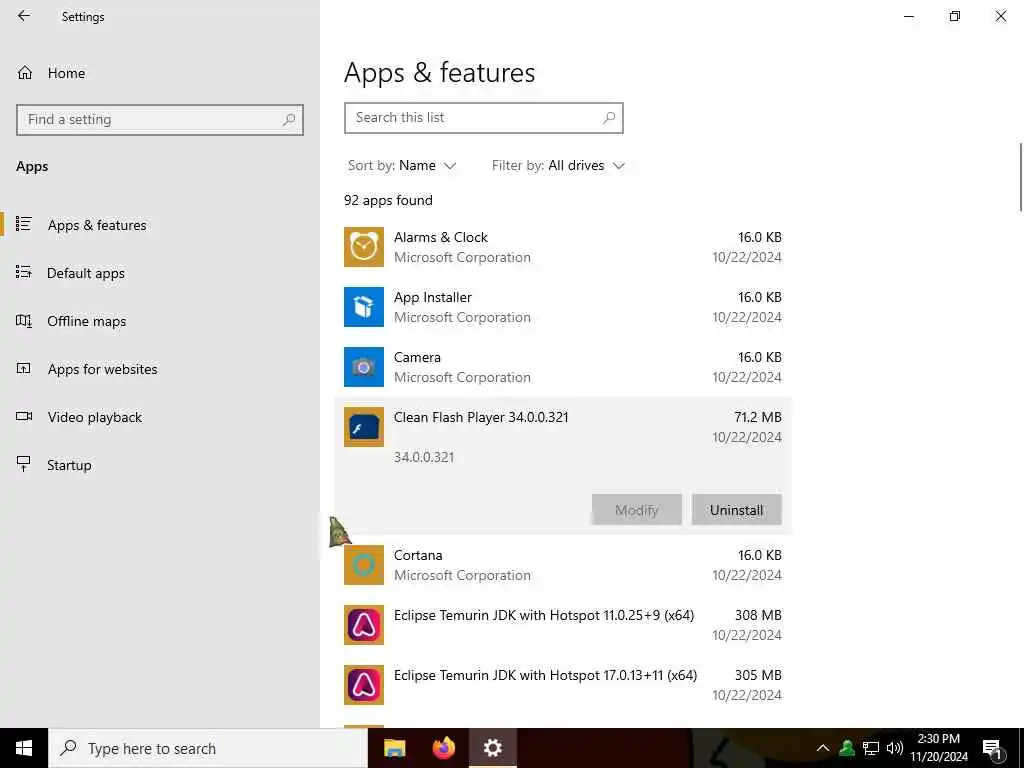Click the Camera app icon

(364, 367)
